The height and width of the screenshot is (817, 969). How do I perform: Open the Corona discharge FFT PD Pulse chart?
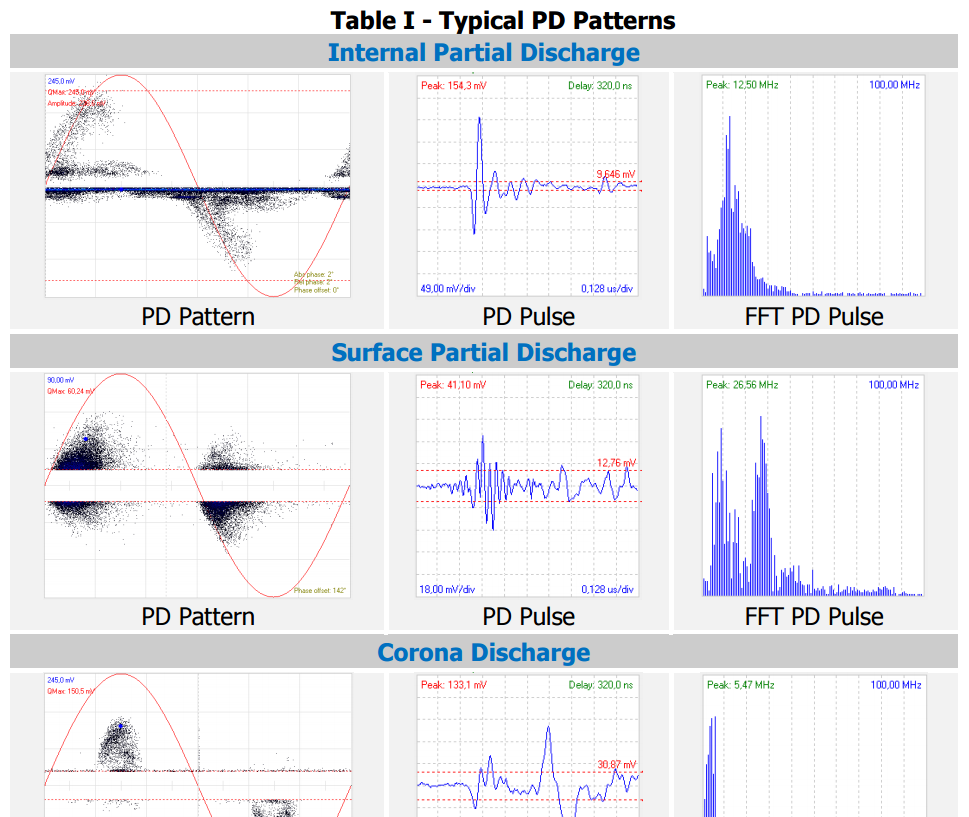815,746
